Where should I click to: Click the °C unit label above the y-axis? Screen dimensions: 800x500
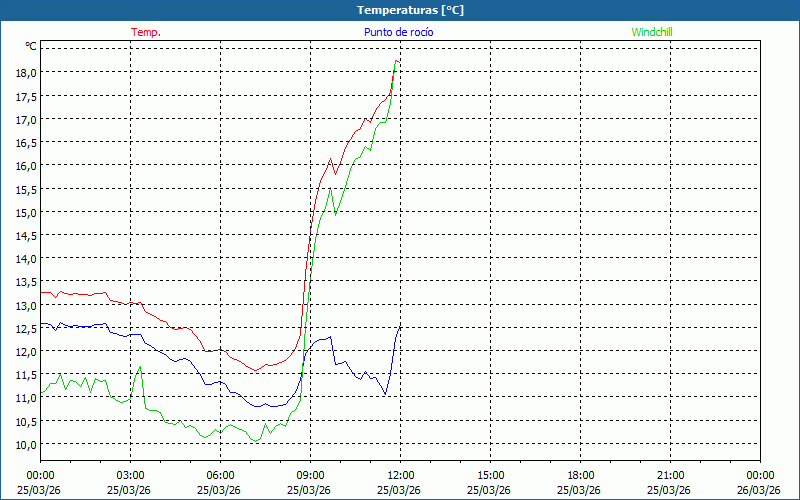pos(31,46)
